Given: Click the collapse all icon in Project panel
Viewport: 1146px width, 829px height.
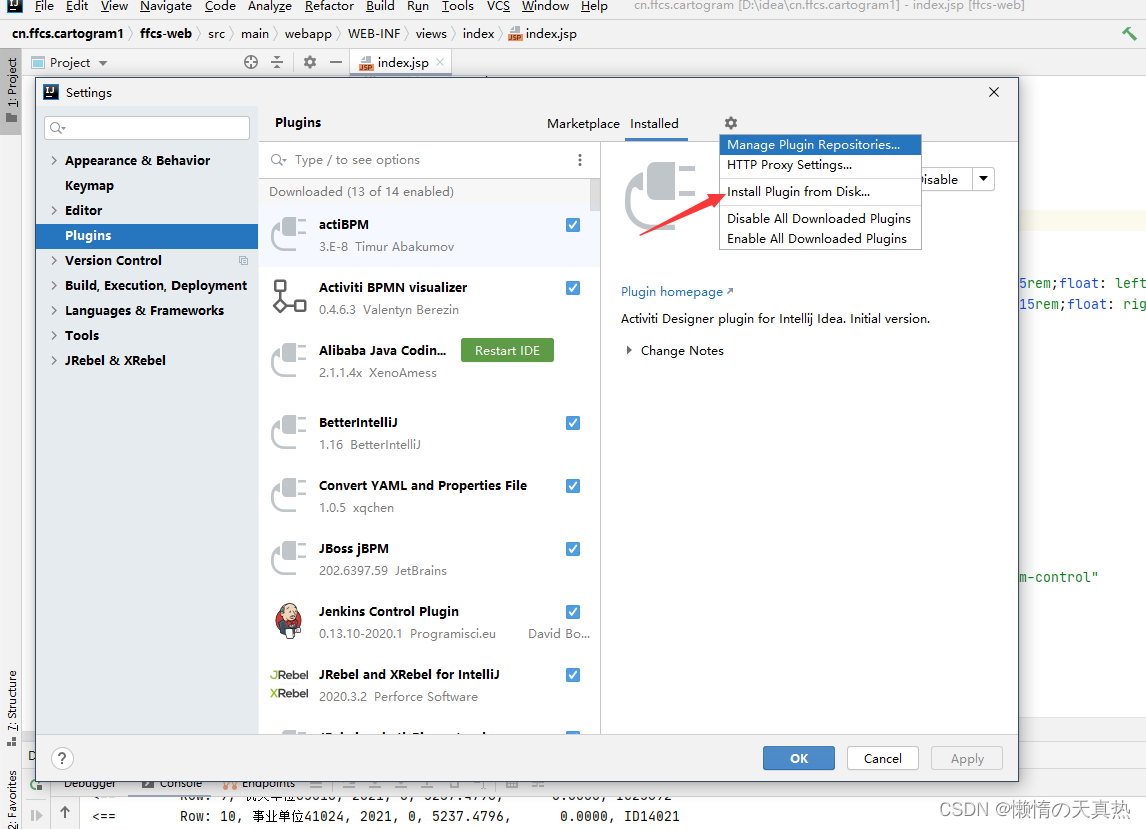Looking at the screenshot, I should click(277, 62).
